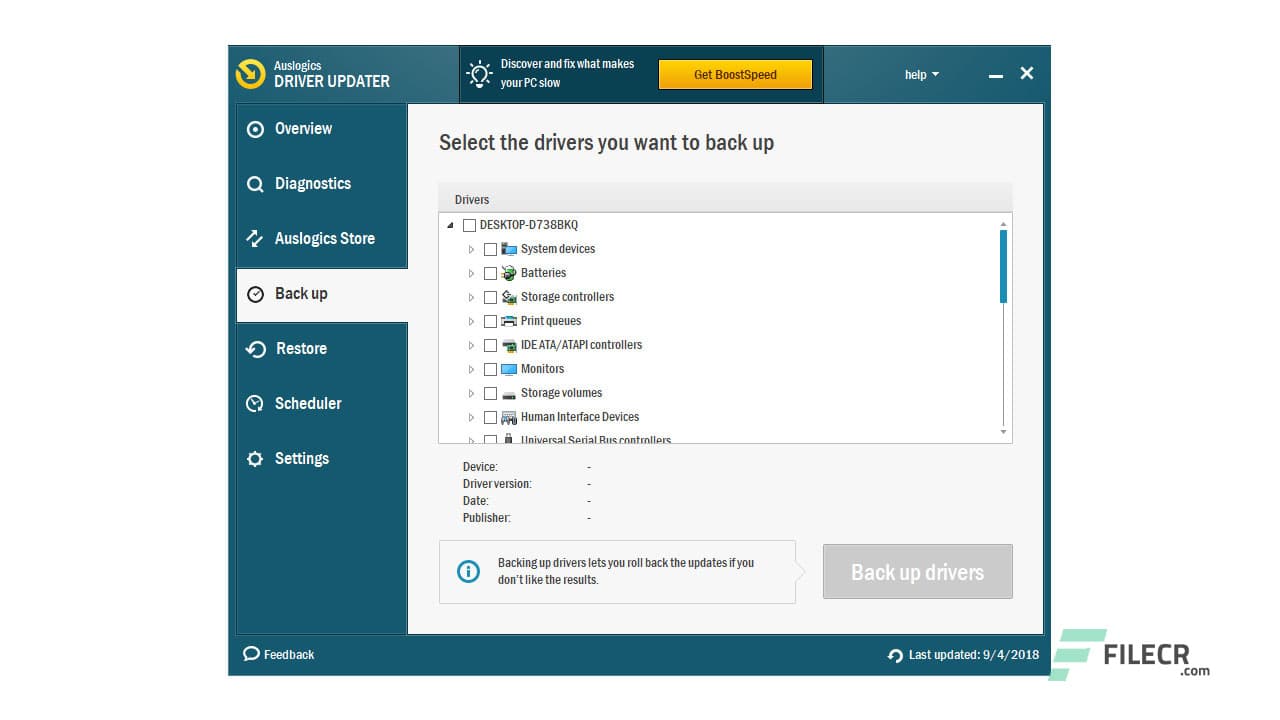Open Diagnostics from the sidebar
Image resolution: width=1280 pixels, height=720 pixels.
(x=256, y=184)
